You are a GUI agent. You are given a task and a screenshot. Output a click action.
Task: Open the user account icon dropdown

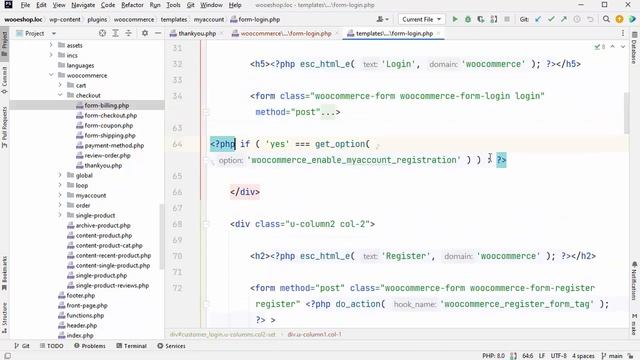(382, 19)
